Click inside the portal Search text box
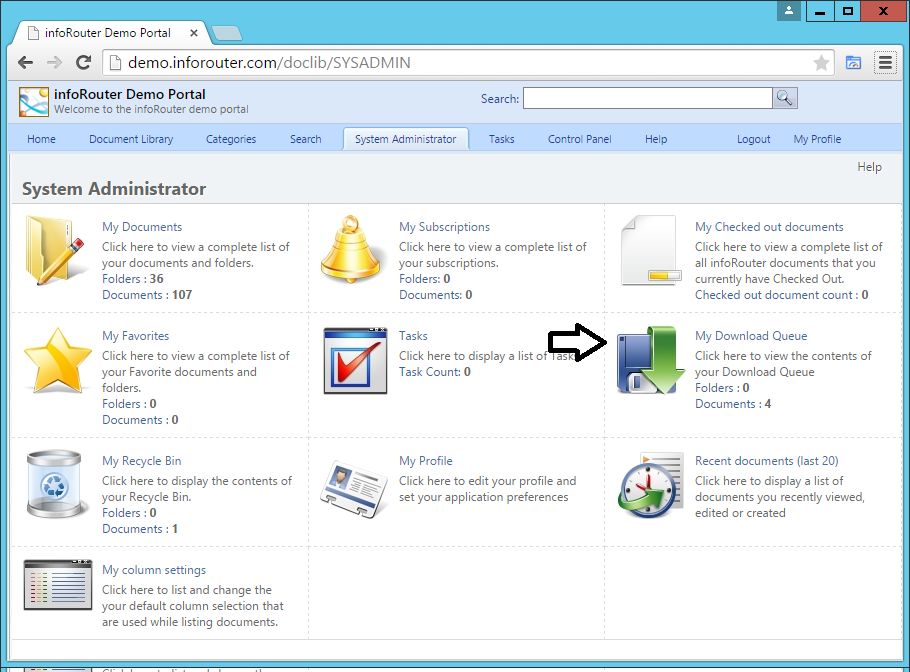910x672 pixels. pos(648,98)
